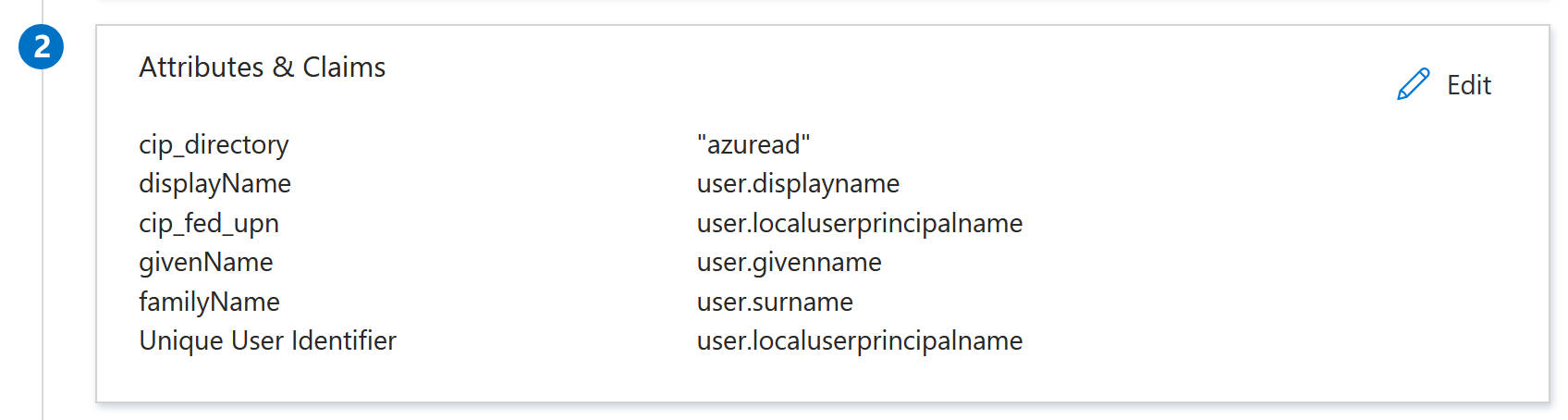Click the Edit link text
This screenshot has height=420, width=1568.
coord(1469,85)
